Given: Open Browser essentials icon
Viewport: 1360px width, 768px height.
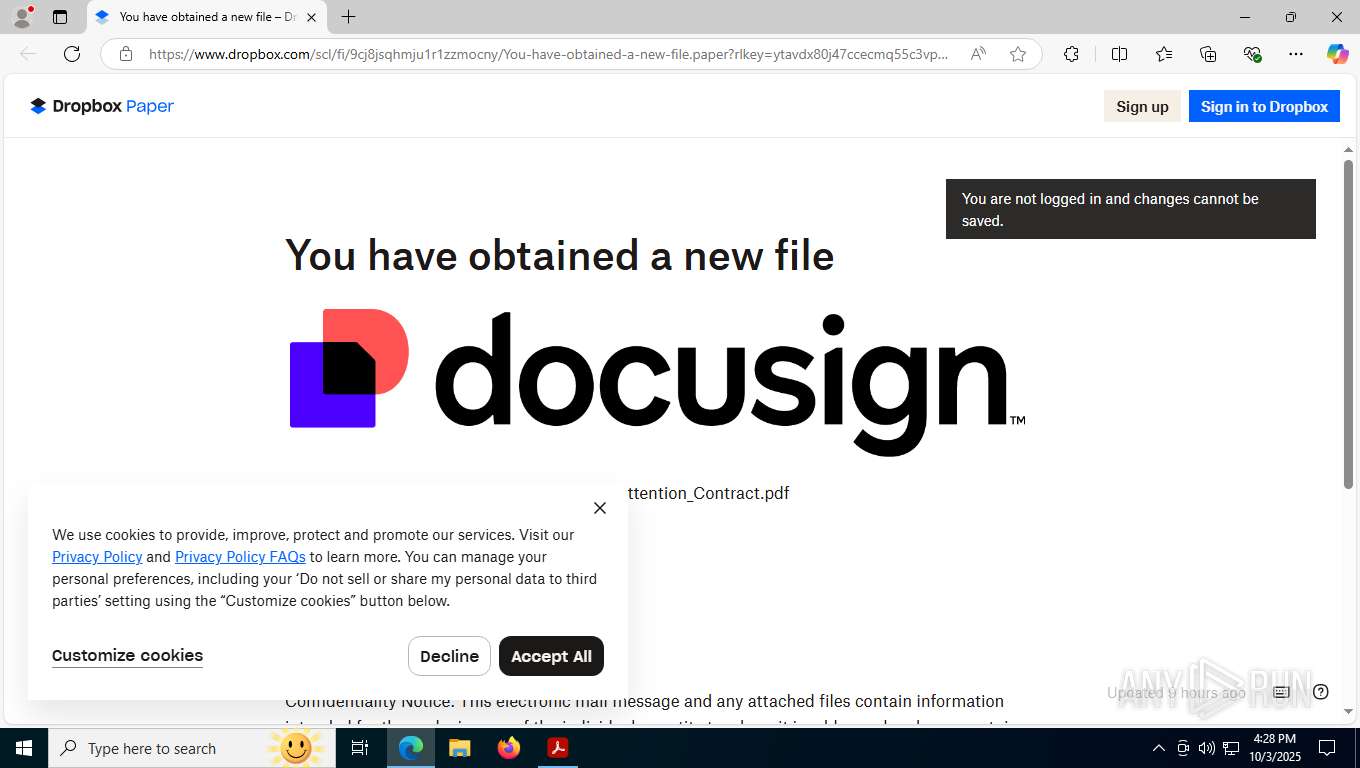Looking at the screenshot, I should (x=1252, y=54).
